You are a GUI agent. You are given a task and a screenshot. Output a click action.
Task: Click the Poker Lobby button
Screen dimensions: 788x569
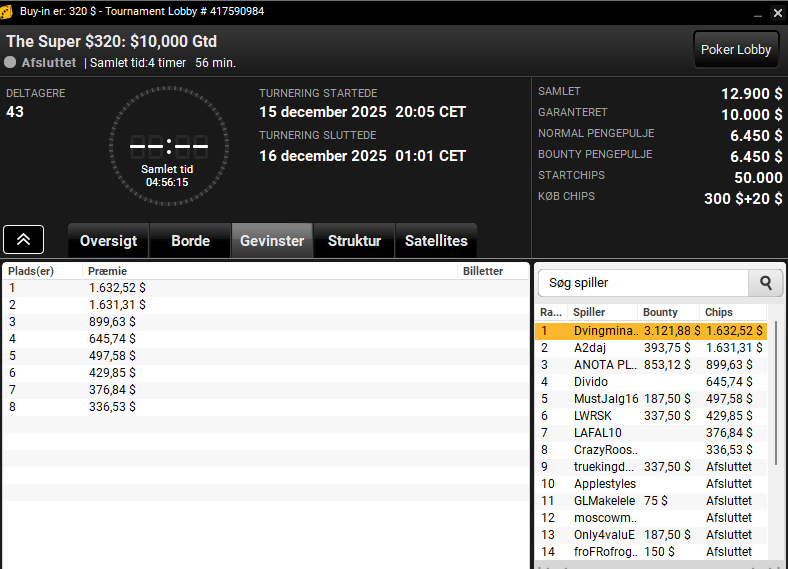[736, 50]
